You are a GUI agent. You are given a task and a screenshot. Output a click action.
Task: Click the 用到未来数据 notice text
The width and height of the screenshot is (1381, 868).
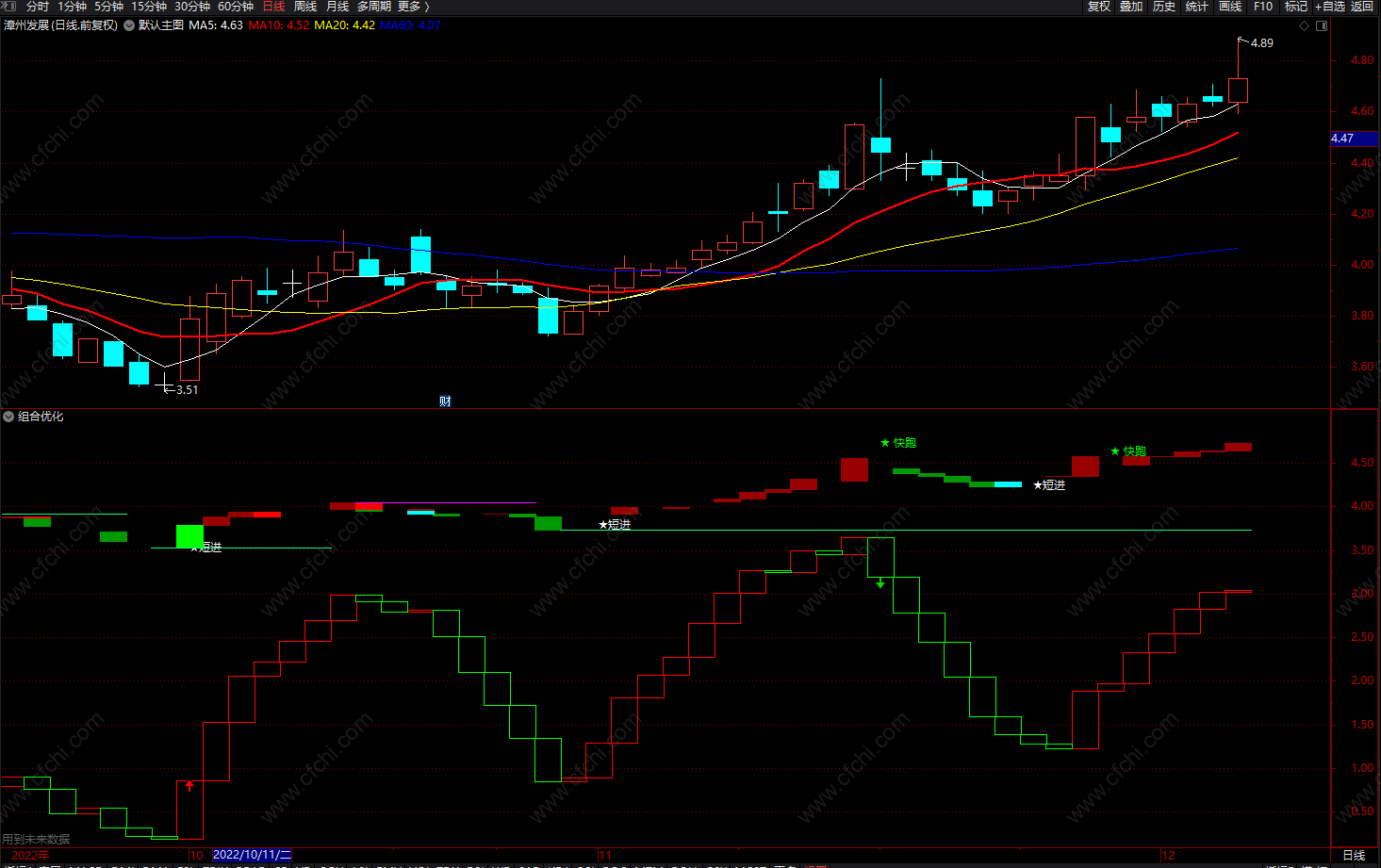[36, 839]
